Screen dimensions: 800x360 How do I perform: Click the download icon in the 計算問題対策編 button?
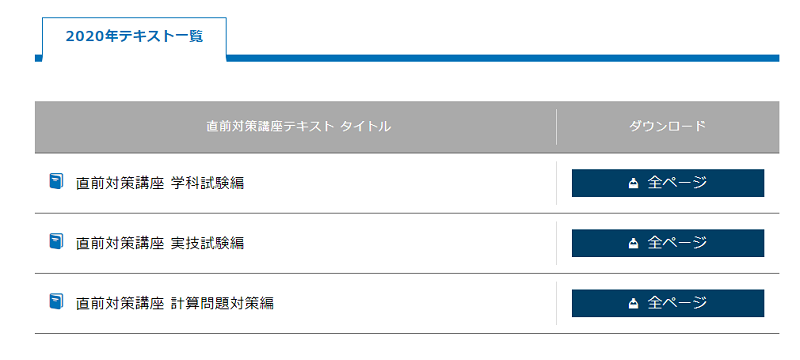(634, 304)
